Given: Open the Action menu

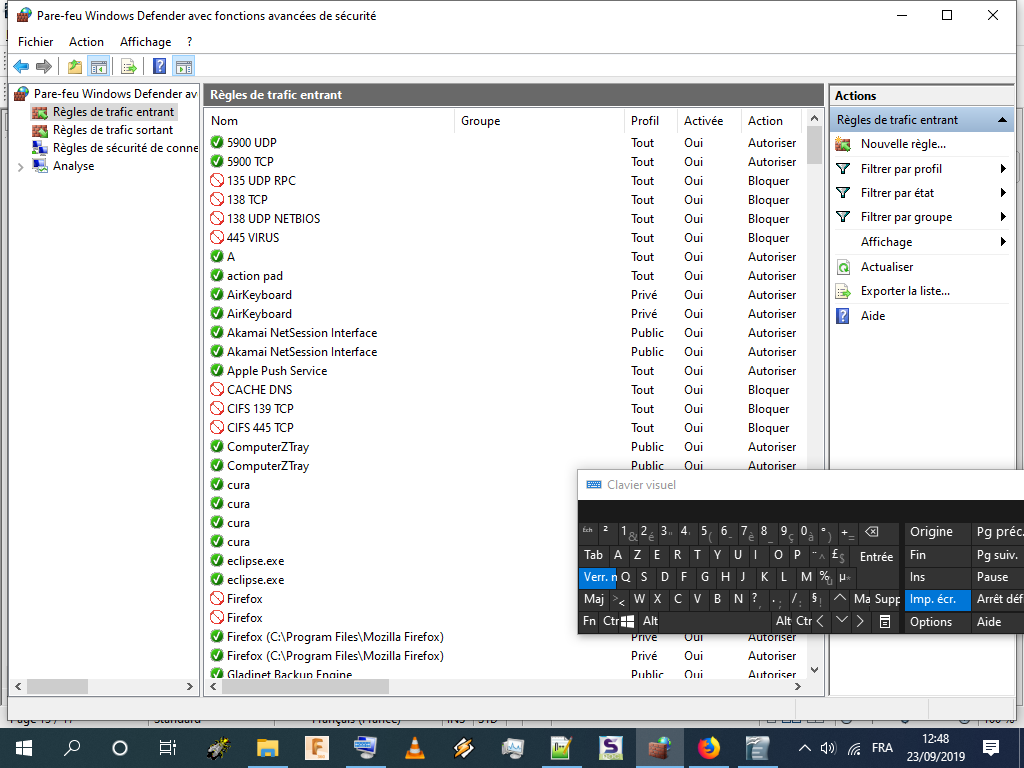Looking at the screenshot, I should pos(86,42).
